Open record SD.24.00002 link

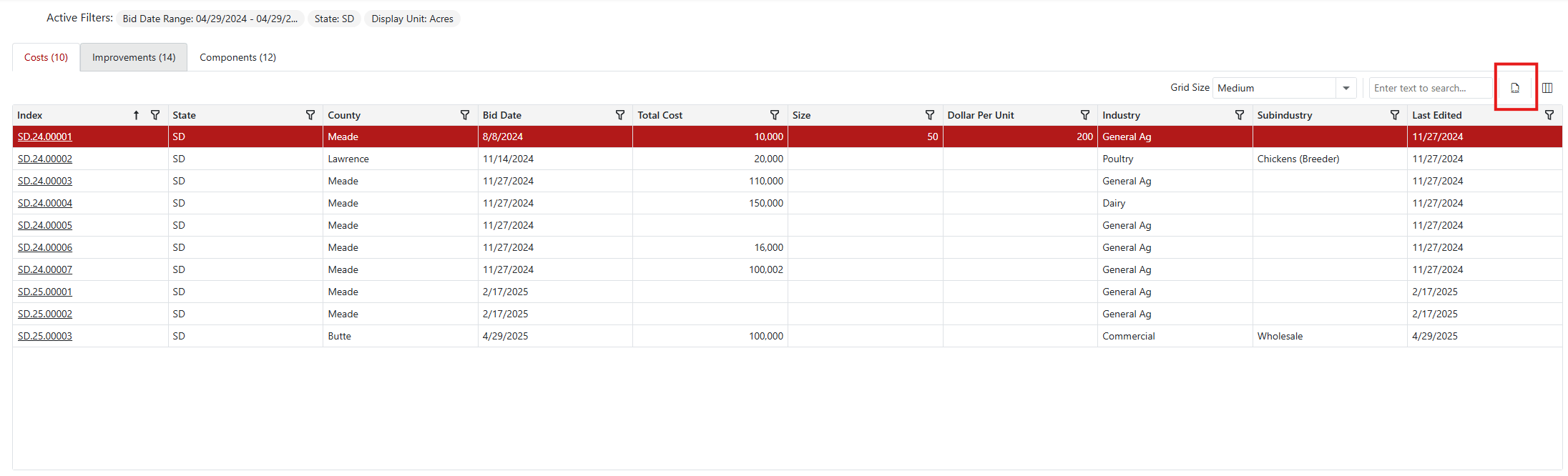tap(45, 159)
